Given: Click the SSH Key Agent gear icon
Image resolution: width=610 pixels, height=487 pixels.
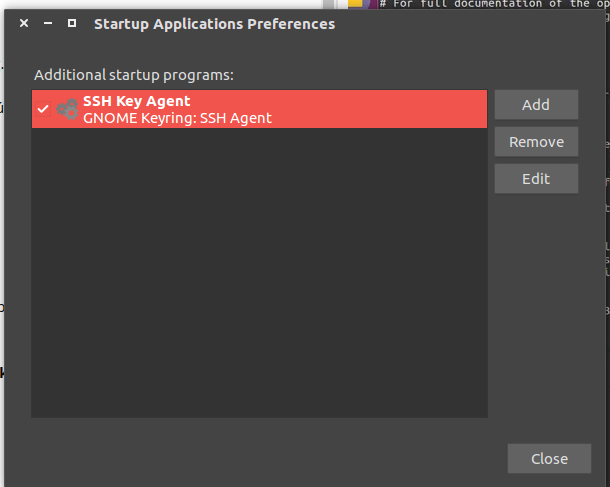Looking at the screenshot, I should pyautogui.click(x=67, y=109).
